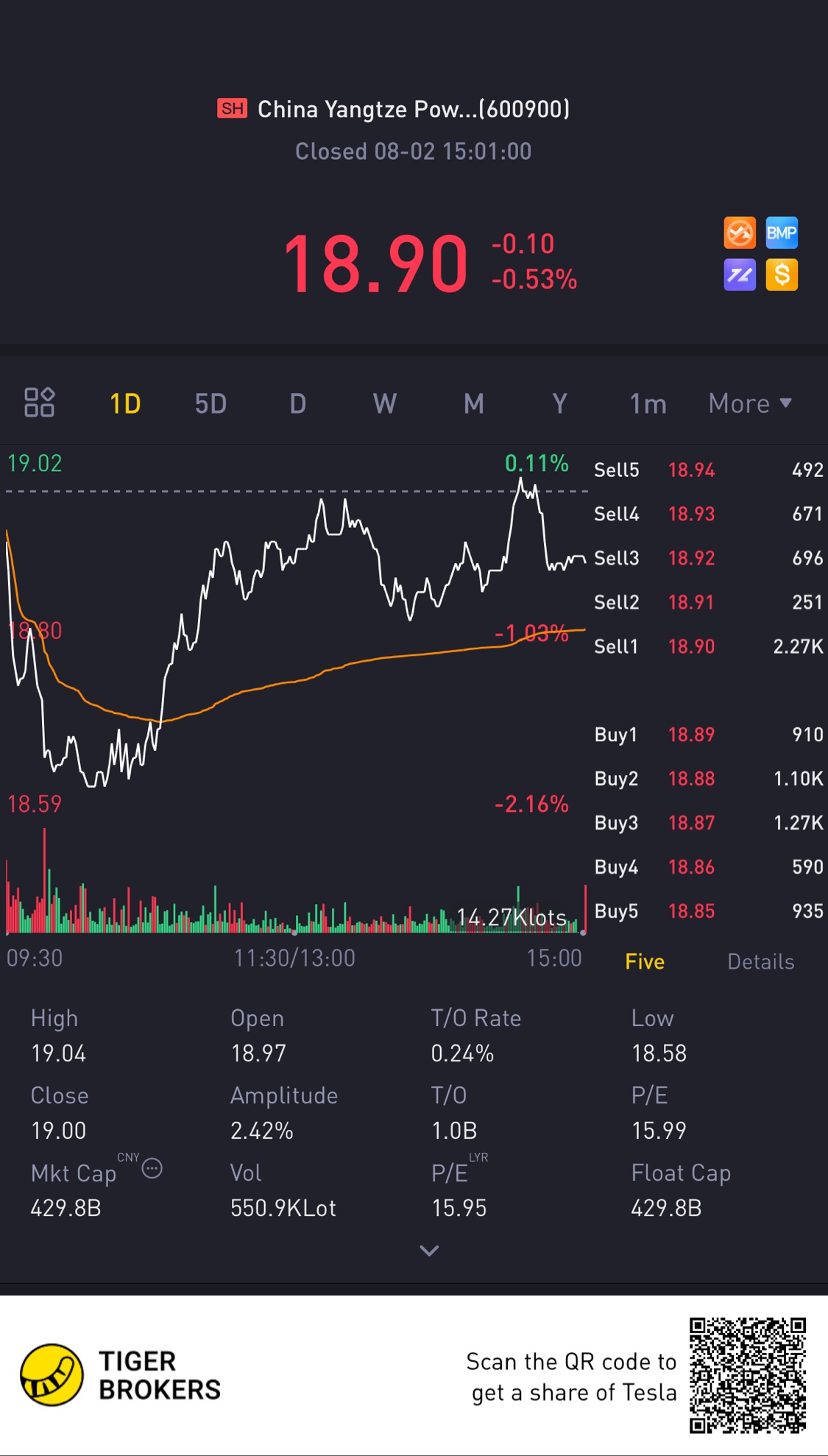Tap the orange circular badge icon
This screenshot has width=828, height=1456.
coord(740,233)
